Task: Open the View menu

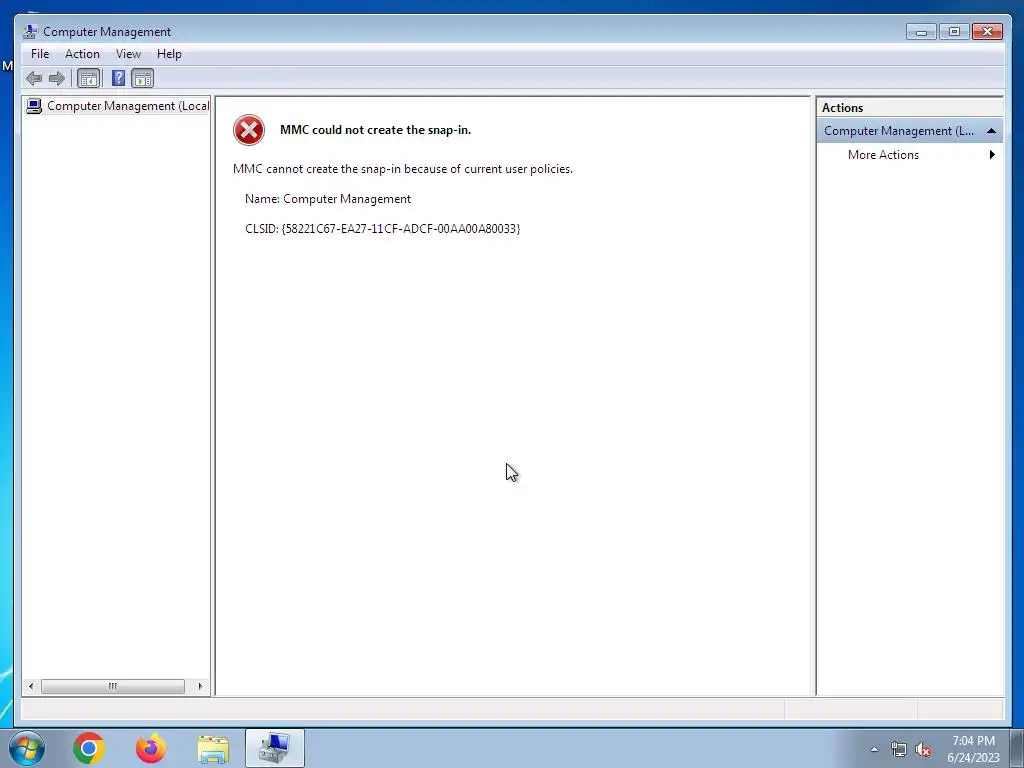Action: tap(128, 54)
